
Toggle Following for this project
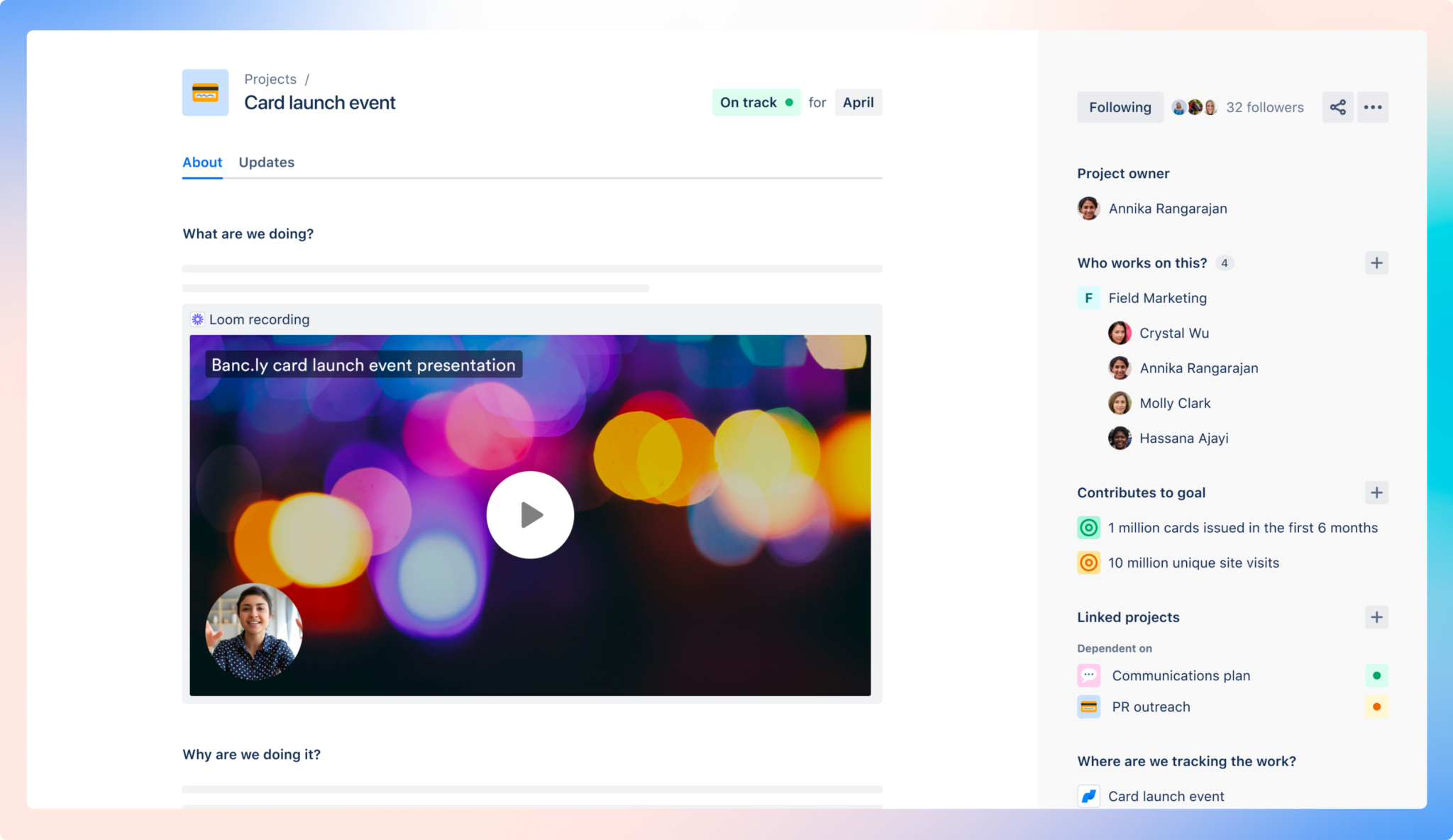(1120, 107)
